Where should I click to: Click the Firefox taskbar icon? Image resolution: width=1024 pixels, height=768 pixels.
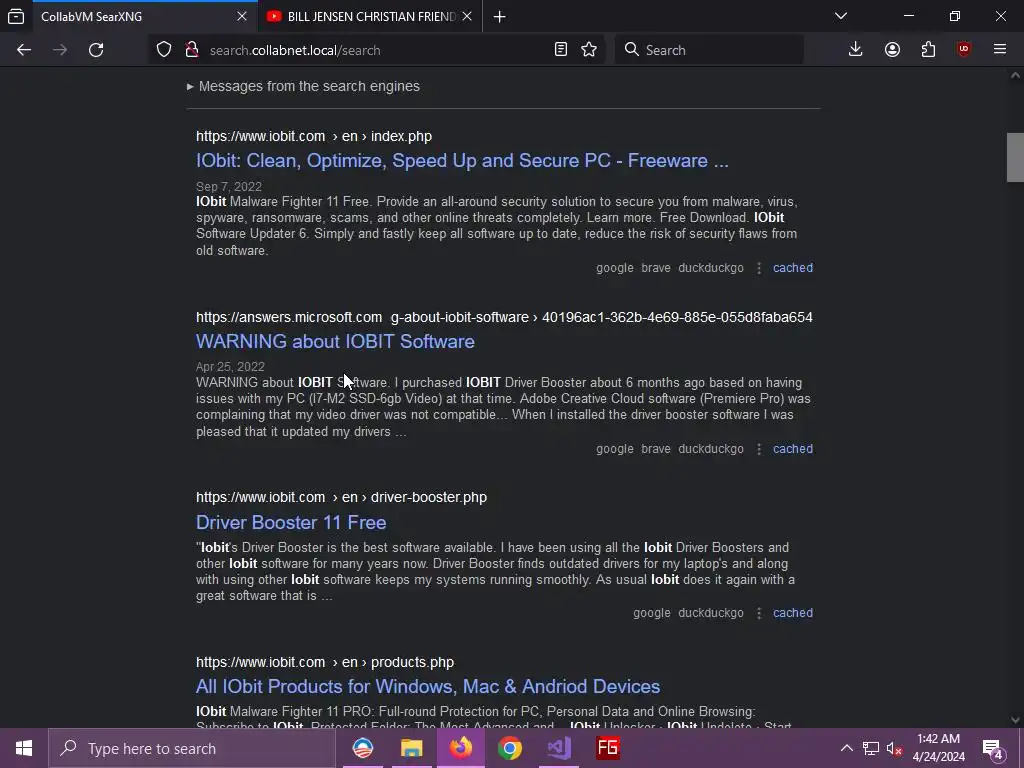click(x=460, y=748)
